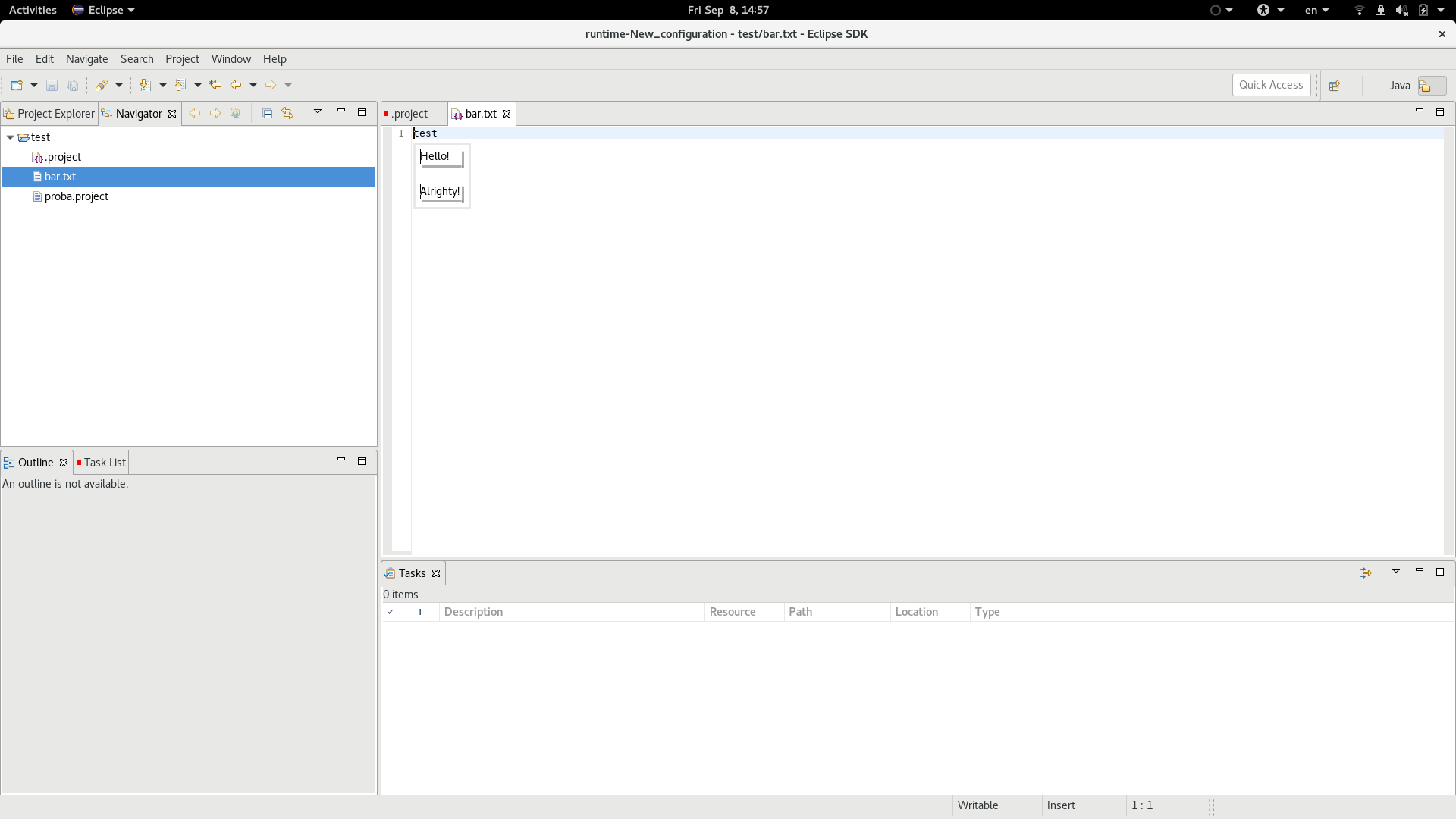Image resolution: width=1456 pixels, height=819 pixels.
Task: Switch to the Task List tab
Action: 101,463
